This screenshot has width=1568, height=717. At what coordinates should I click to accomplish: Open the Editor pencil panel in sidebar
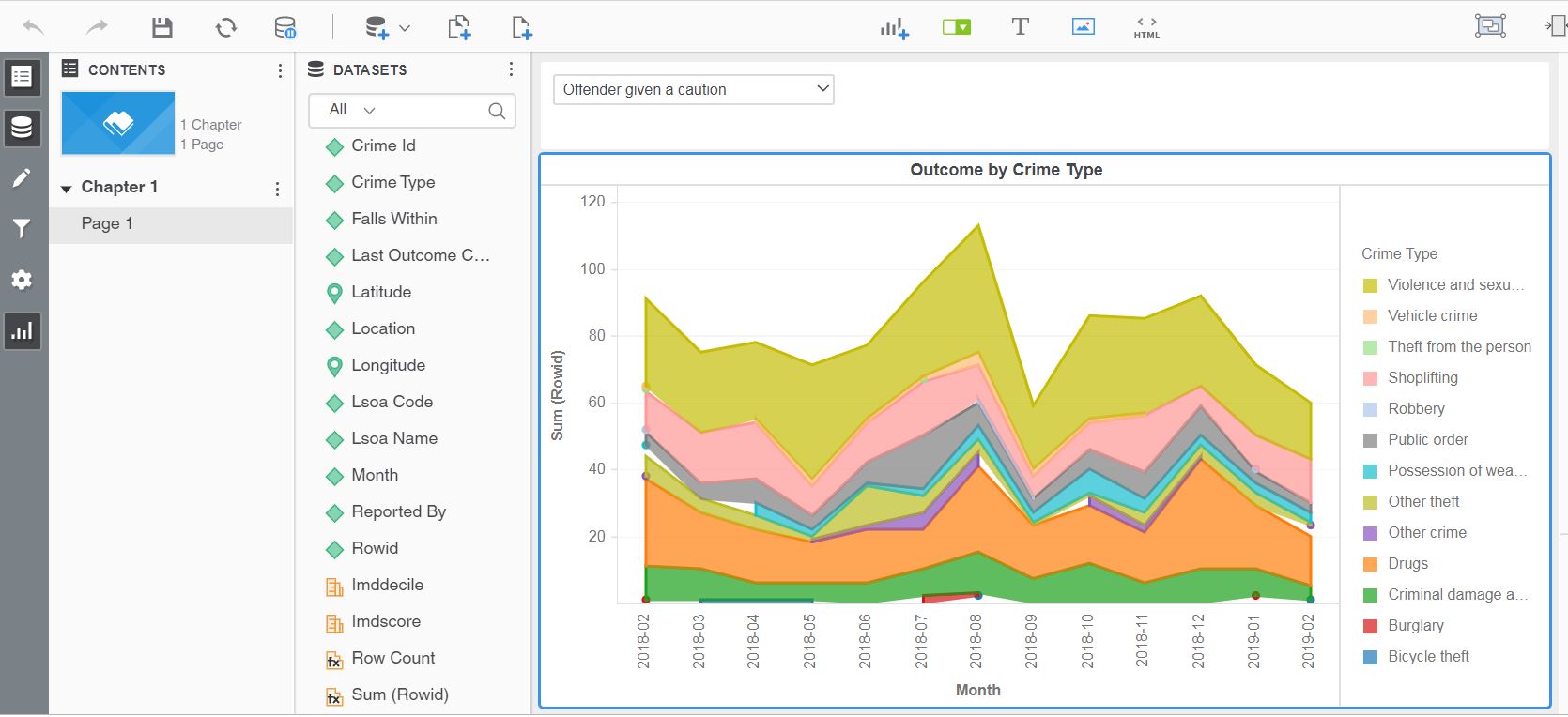[x=22, y=178]
